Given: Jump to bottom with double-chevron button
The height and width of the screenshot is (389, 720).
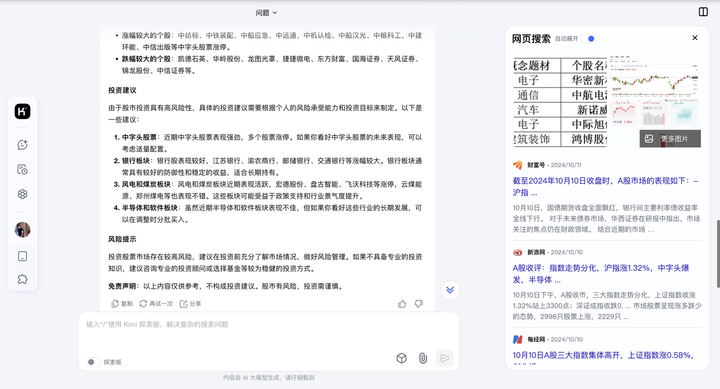Looking at the screenshot, I should pyautogui.click(x=450, y=290).
